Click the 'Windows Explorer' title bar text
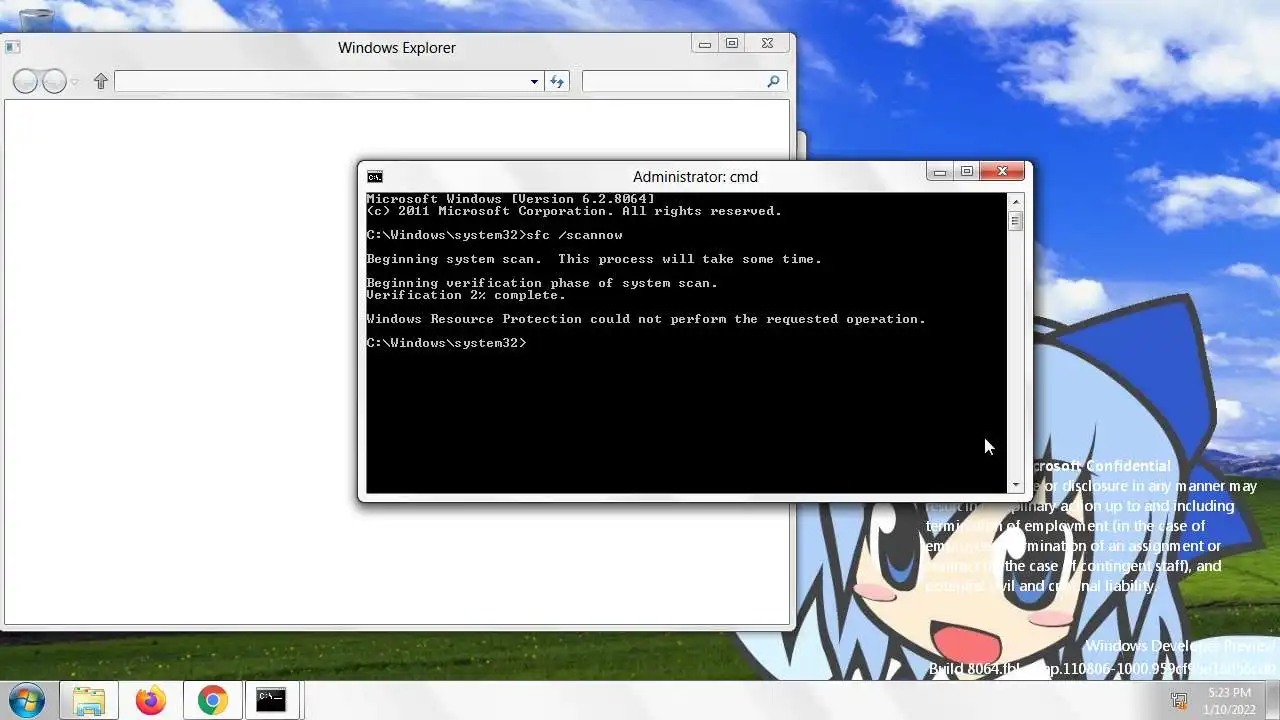Screen dimensions: 1280x720 [x=397, y=48]
